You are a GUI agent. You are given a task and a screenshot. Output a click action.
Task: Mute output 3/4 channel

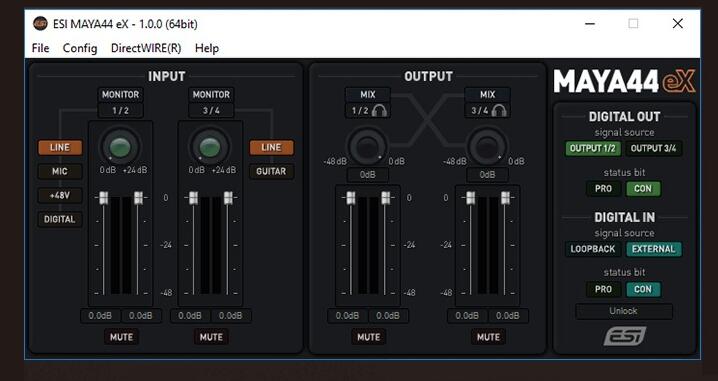488,337
